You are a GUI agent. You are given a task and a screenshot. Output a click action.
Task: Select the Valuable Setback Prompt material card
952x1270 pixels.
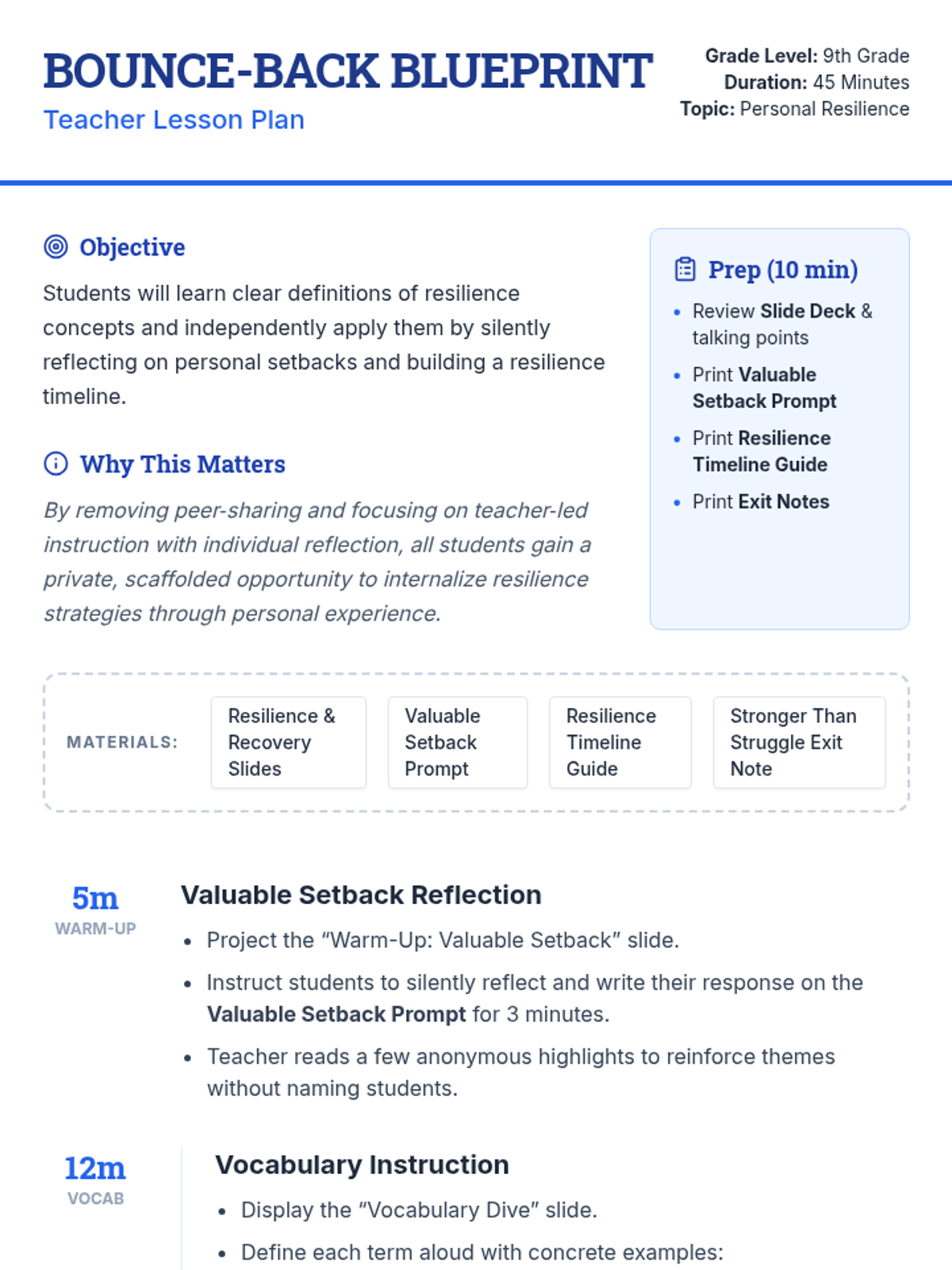[x=457, y=742]
